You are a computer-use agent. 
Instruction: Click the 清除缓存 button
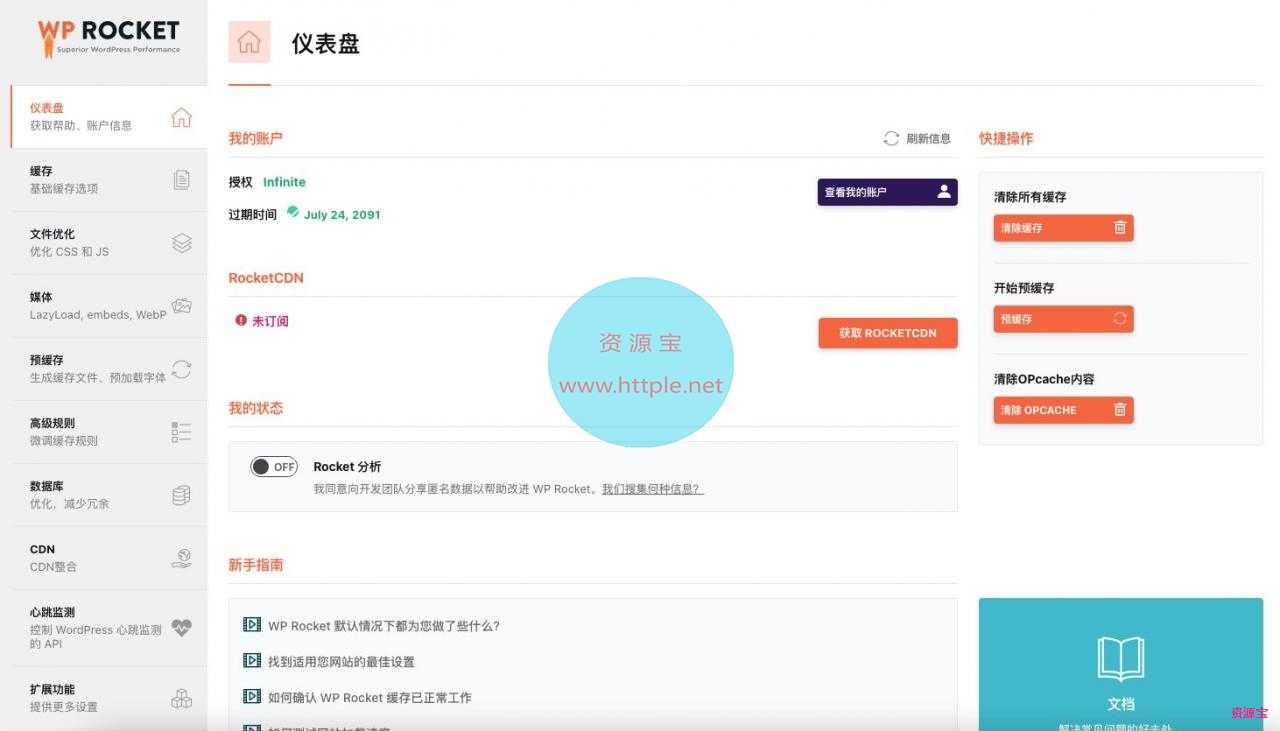point(1063,228)
